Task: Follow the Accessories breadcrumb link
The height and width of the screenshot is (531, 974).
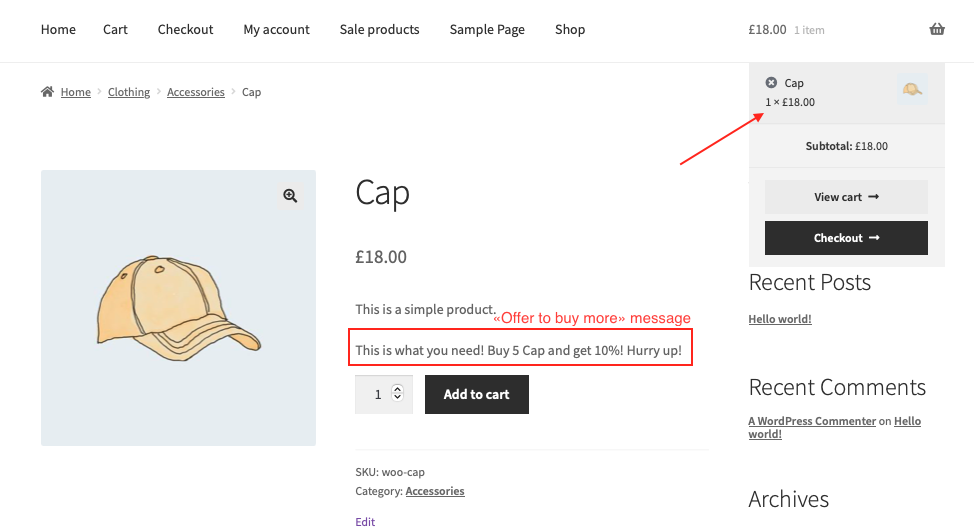Action: [196, 92]
